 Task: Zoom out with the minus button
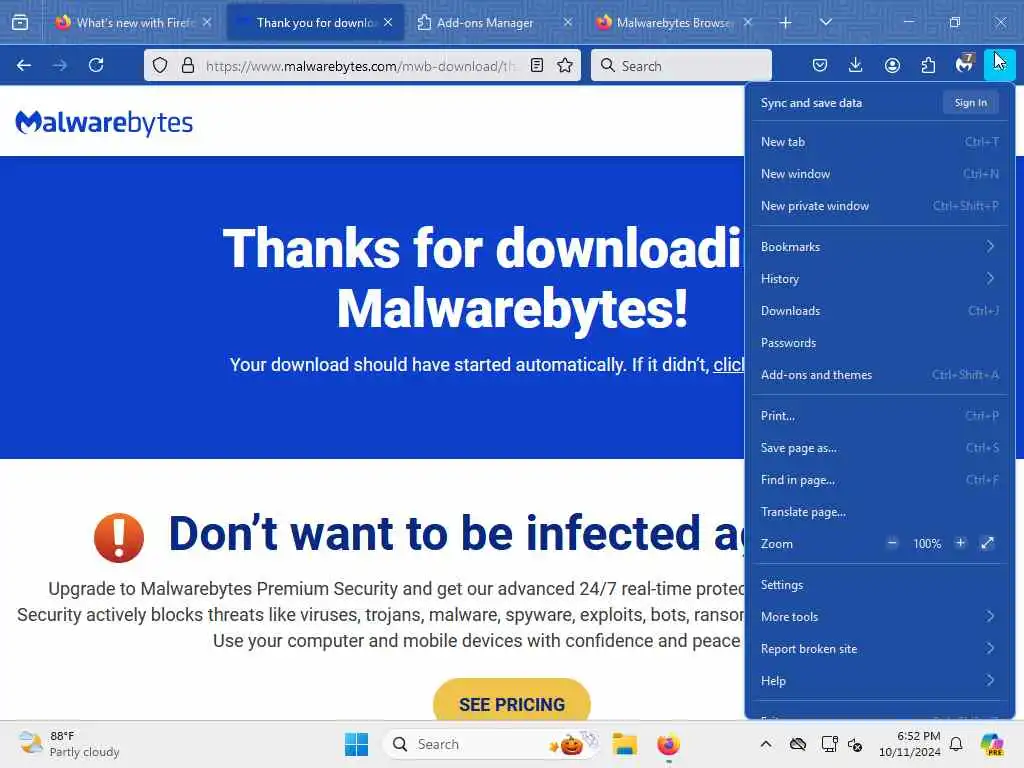coord(892,543)
